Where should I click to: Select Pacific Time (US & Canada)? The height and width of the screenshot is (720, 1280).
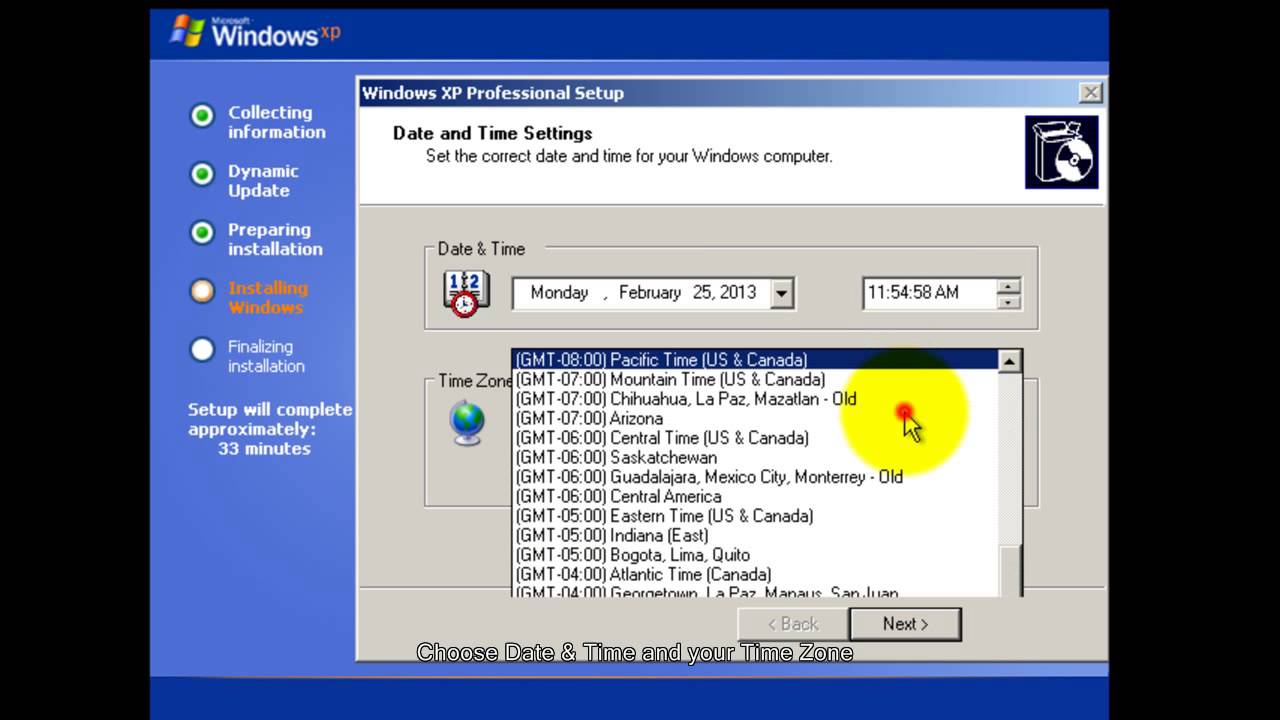pos(755,360)
